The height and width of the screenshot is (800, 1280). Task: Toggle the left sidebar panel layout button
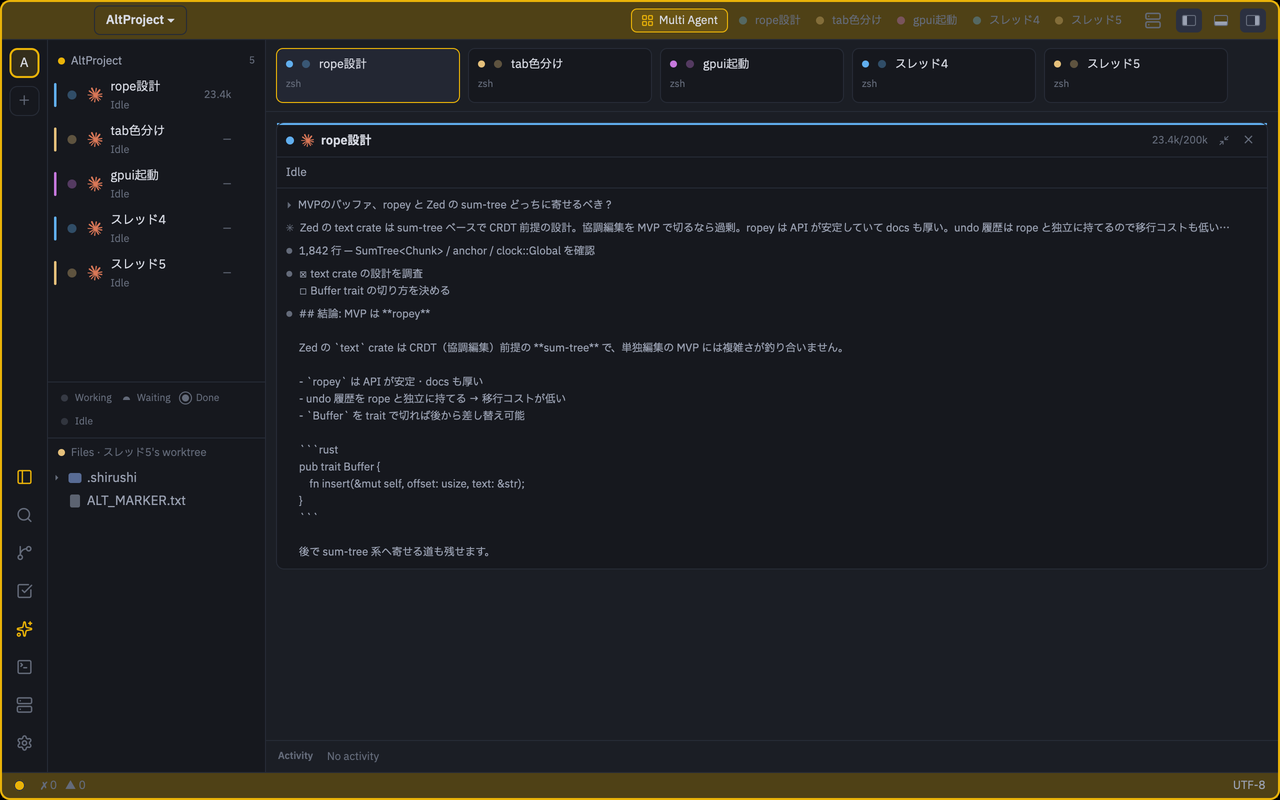point(1189,20)
